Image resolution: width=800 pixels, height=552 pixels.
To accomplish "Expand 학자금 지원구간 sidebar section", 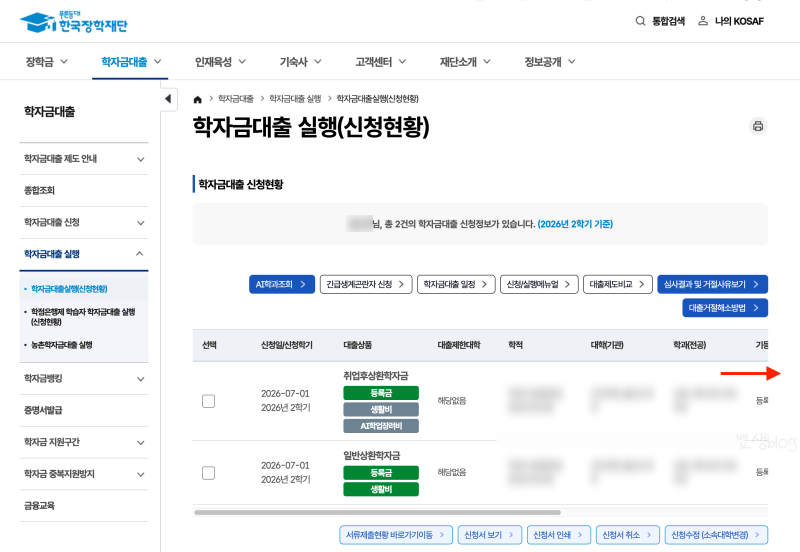I will (x=84, y=442).
